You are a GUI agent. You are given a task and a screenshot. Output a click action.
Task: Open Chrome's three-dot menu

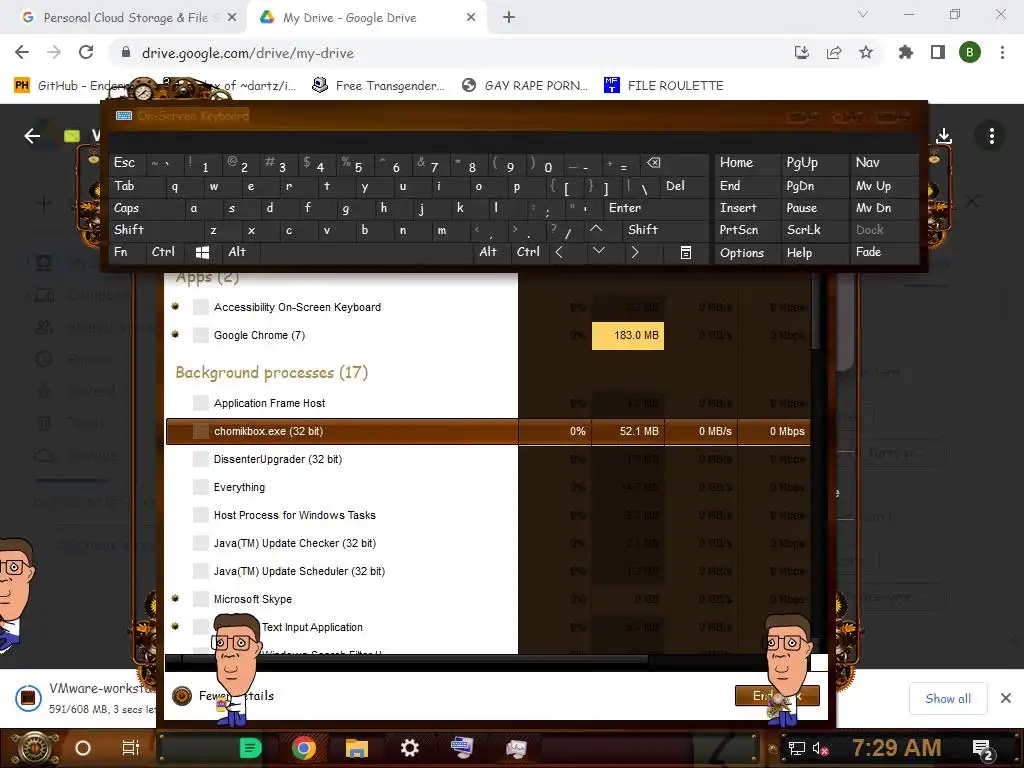(x=1002, y=52)
